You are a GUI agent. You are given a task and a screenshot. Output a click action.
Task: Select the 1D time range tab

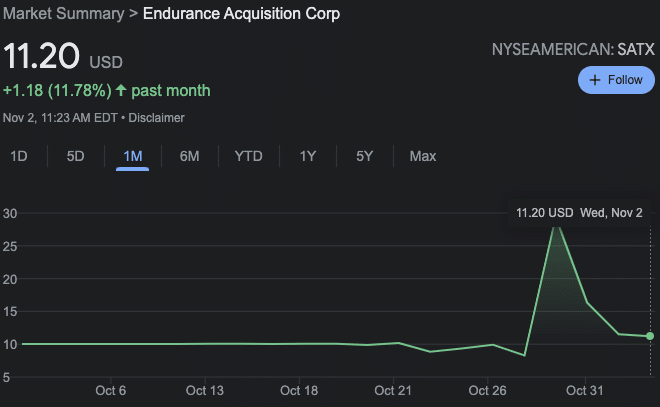coord(19,156)
